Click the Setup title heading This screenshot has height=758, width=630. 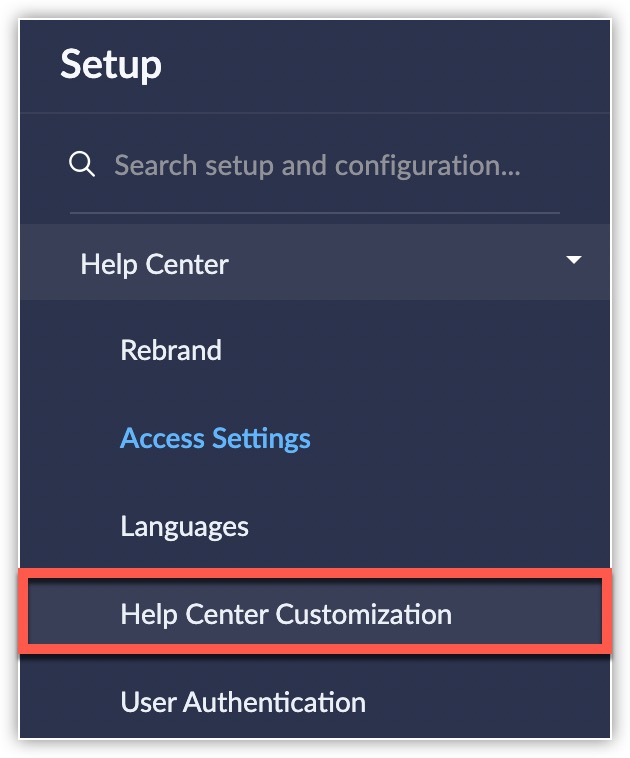pos(111,64)
